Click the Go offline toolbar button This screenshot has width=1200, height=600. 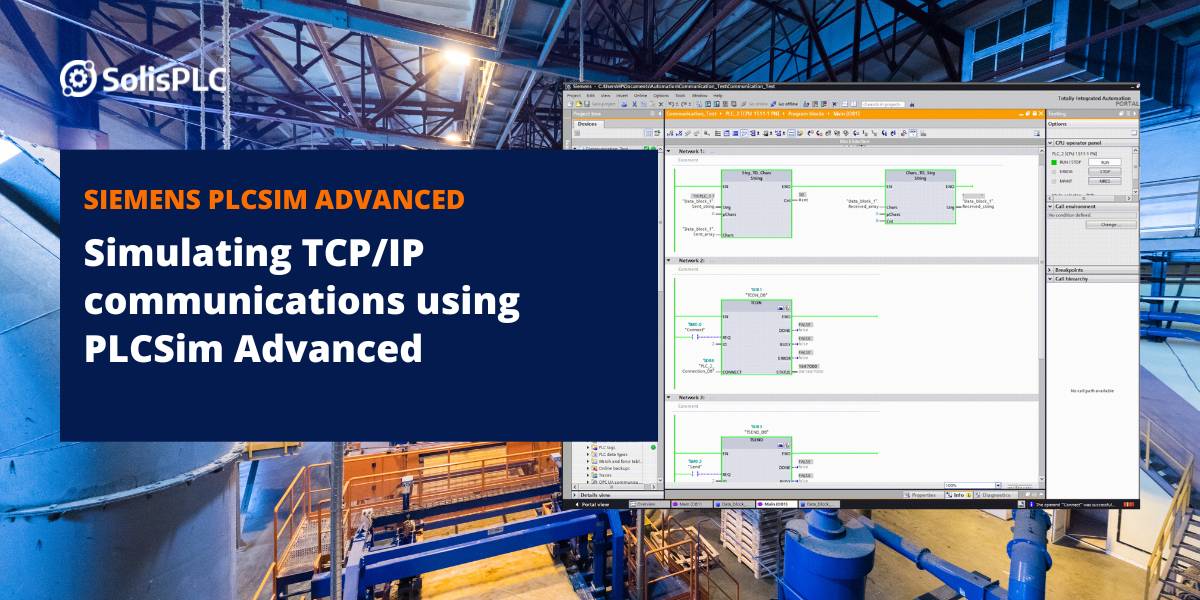coord(783,104)
